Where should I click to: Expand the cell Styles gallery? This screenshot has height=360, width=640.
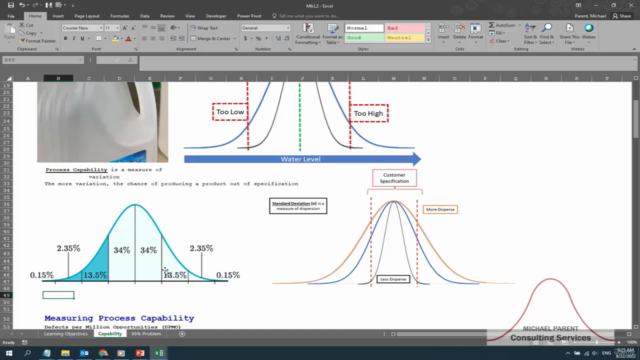pos(428,40)
